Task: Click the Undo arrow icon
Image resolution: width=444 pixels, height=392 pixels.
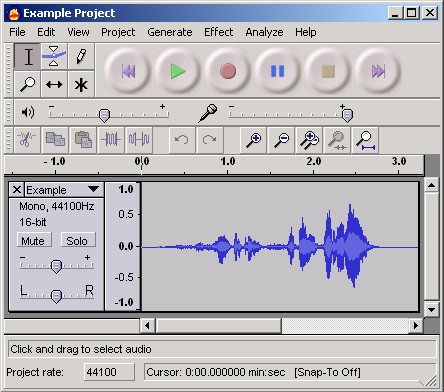Action: coord(182,140)
